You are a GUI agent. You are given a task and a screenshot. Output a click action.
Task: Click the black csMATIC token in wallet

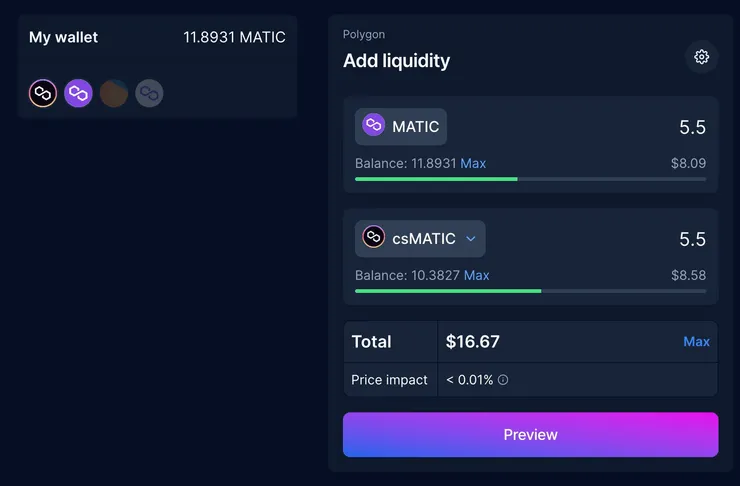(43, 94)
